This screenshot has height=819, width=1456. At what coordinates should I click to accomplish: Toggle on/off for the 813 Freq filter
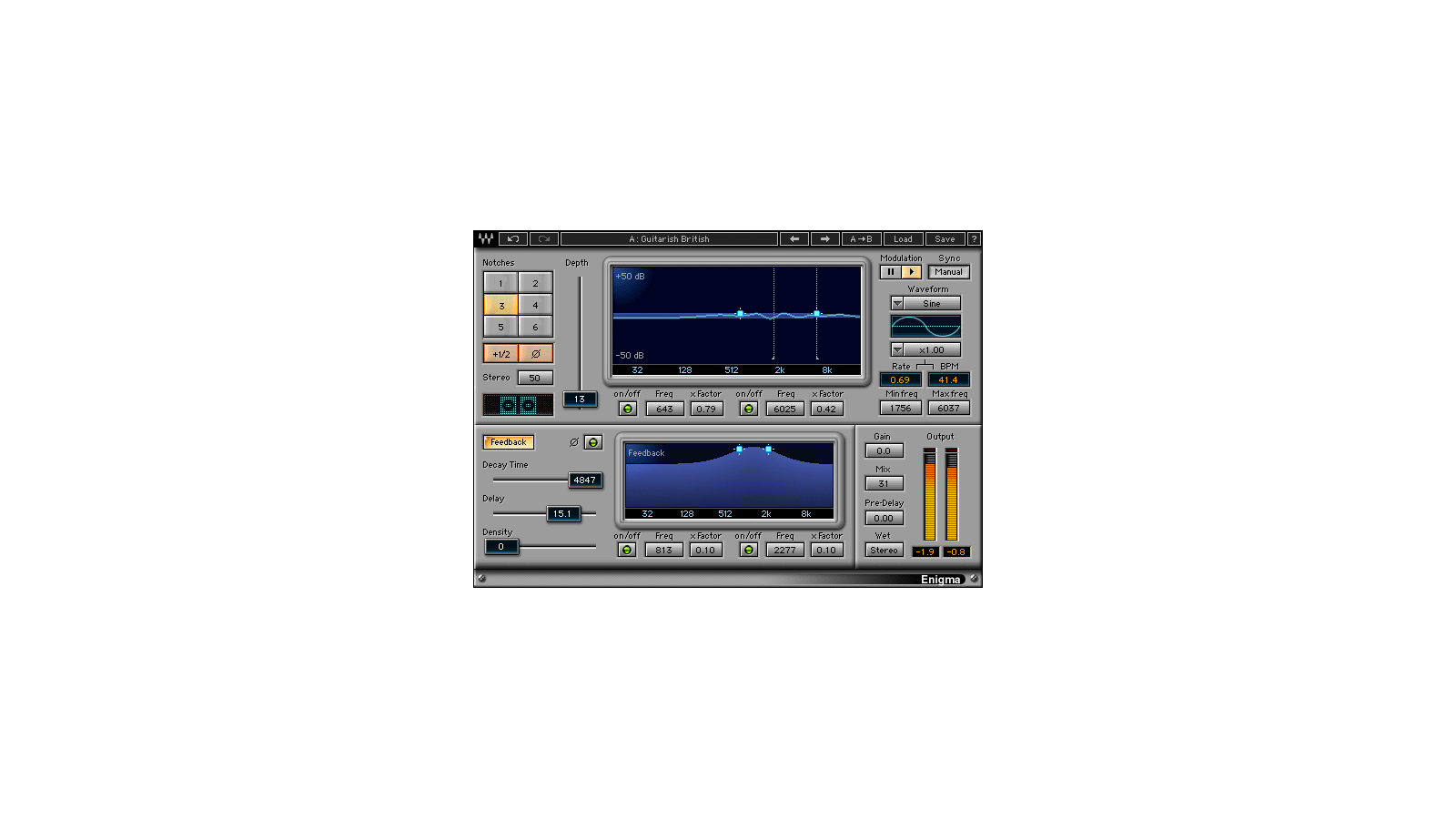tap(627, 550)
